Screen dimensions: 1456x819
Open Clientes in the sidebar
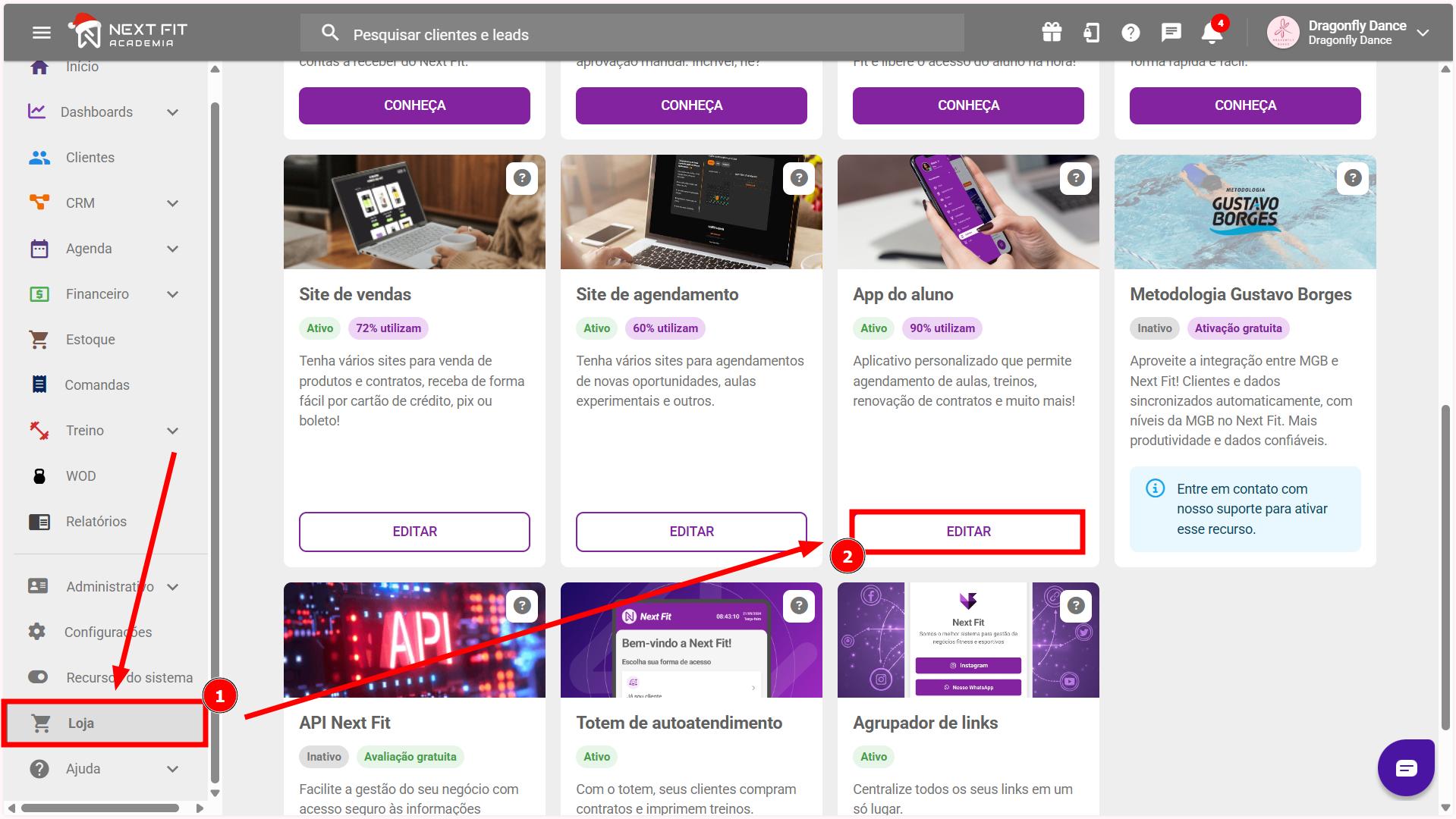[x=90, y=158]
